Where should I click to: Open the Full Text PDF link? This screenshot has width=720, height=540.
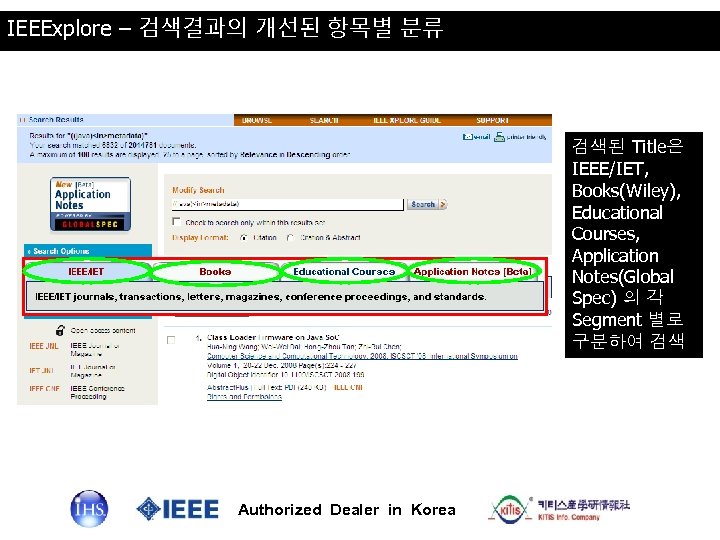[x=290, y=388]
